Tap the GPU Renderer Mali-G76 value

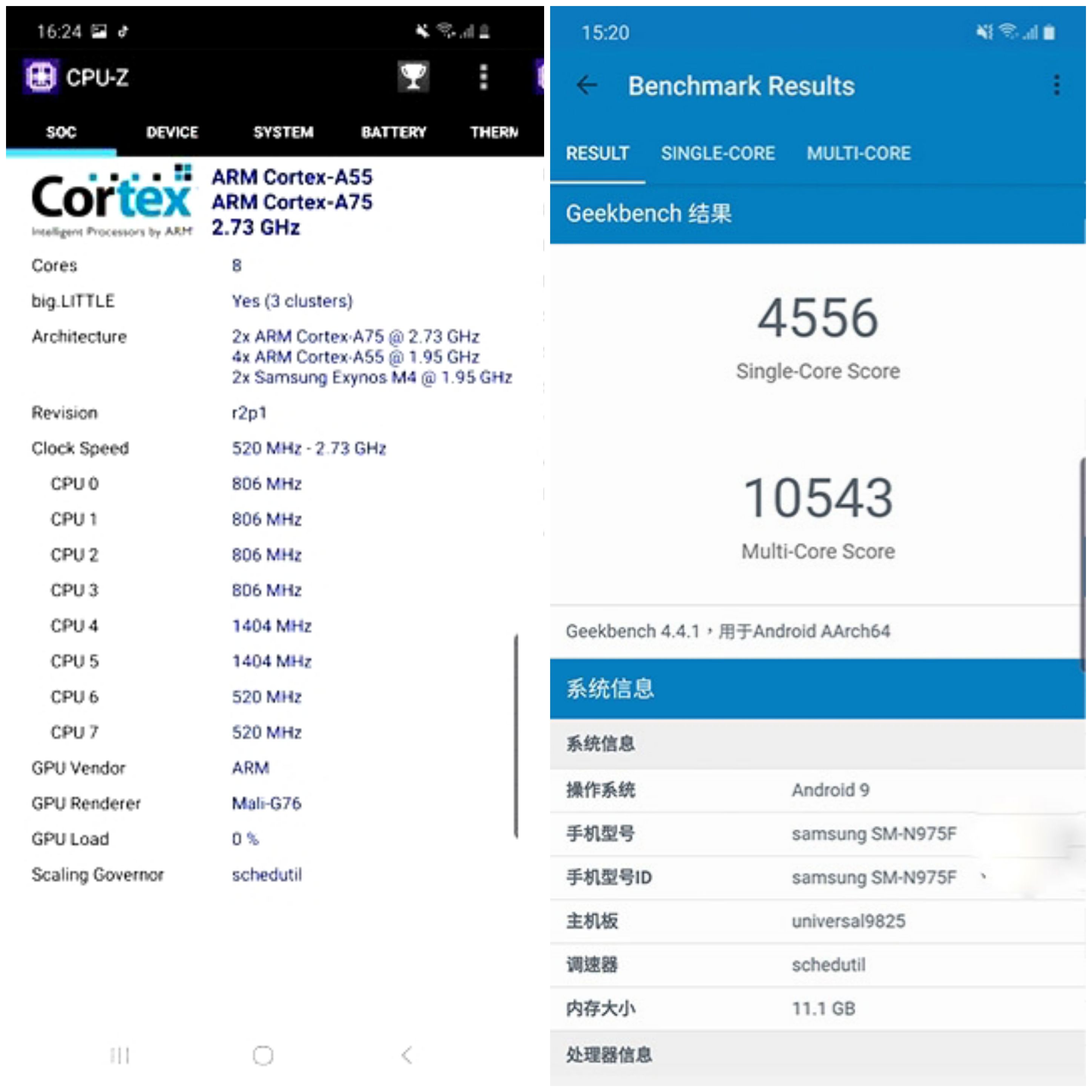click(x=267, y=803)
